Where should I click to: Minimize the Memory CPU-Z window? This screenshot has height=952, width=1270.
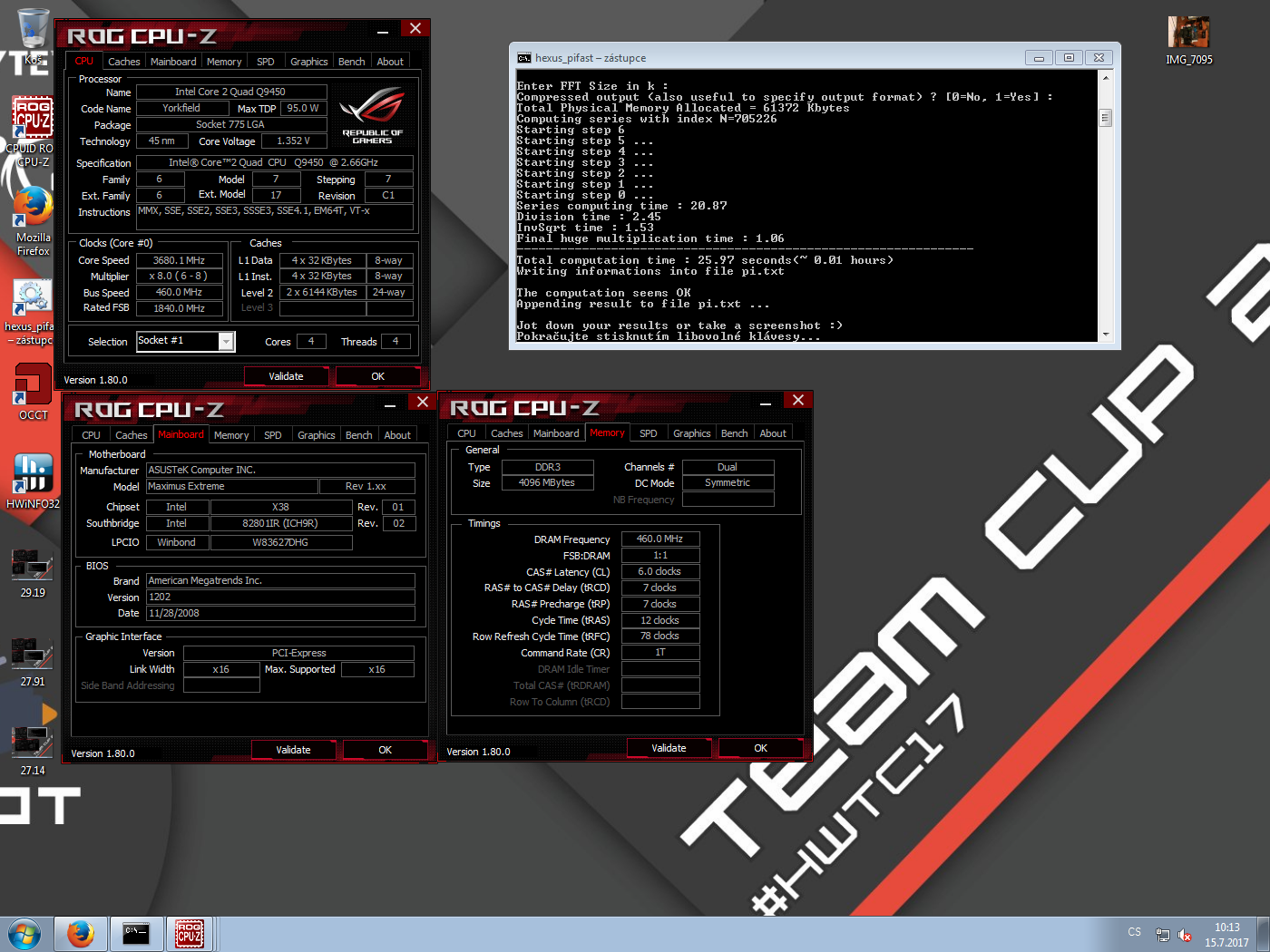click(766, 403)
